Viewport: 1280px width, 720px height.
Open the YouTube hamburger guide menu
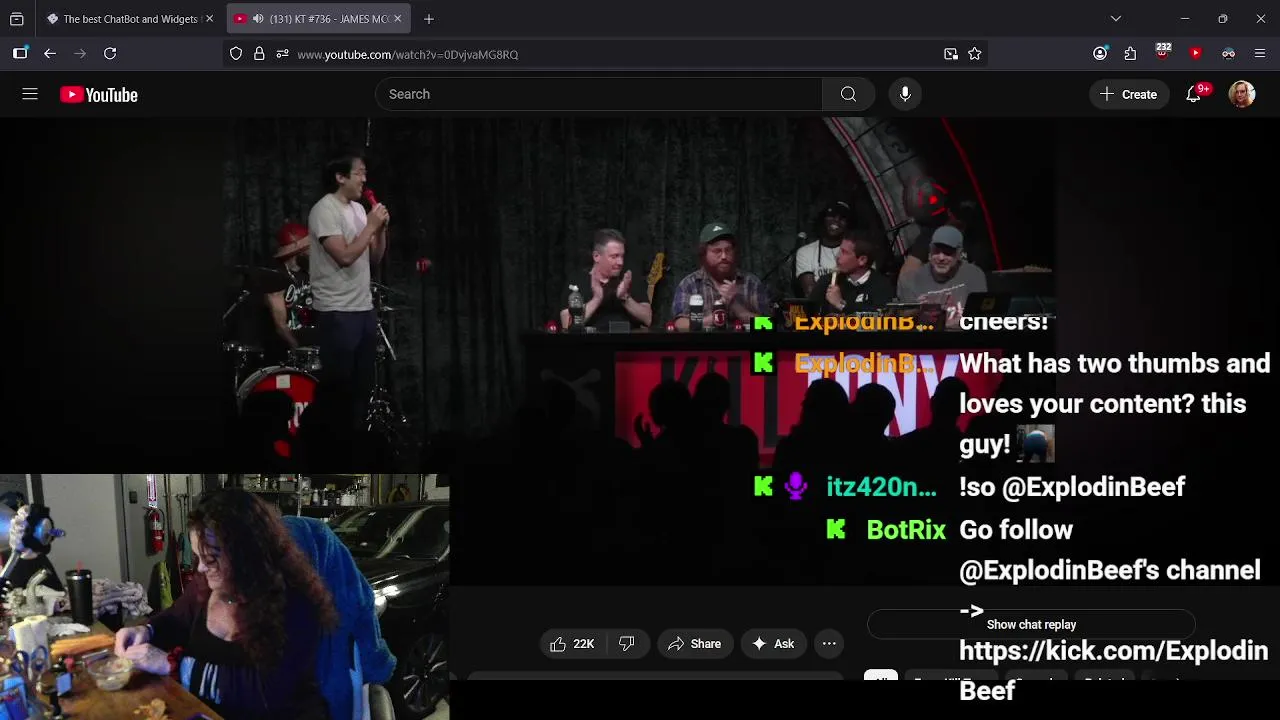click(x=30, y=94)
